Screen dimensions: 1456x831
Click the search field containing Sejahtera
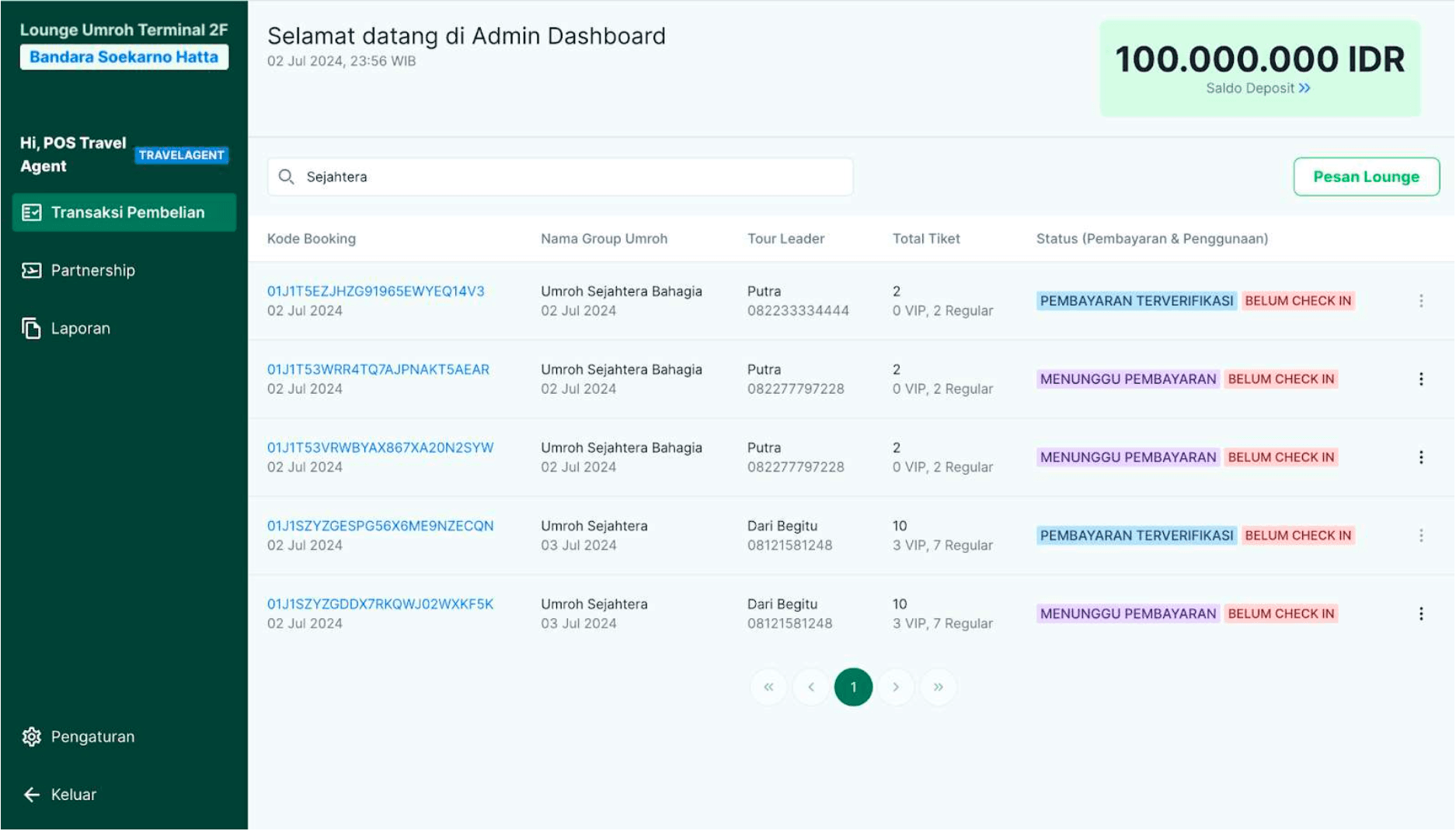click(x=560, y=177)
